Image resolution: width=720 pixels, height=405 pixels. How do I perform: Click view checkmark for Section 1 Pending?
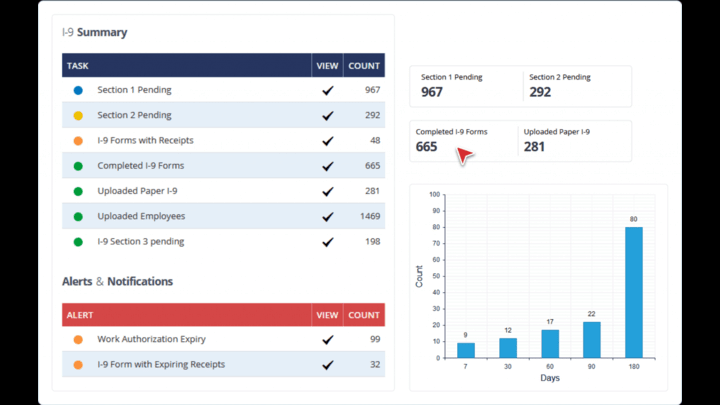(327, 90)
